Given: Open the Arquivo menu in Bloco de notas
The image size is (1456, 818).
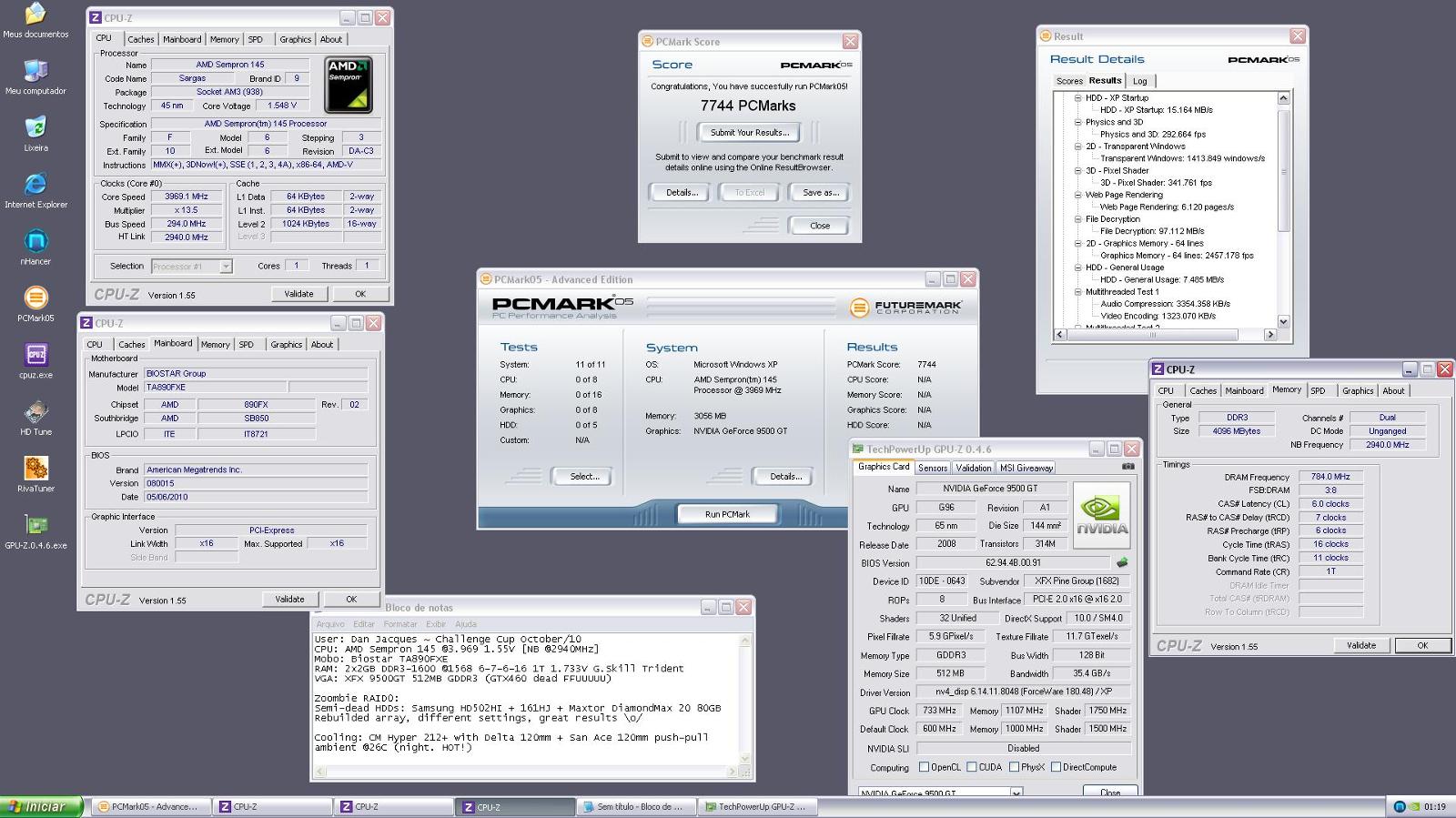Looking at the screenshot, I should (x=329, y=624).
